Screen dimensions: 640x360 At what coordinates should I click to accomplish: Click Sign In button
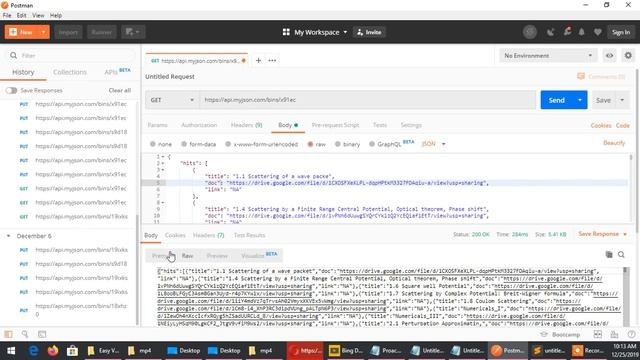point(621,32)
